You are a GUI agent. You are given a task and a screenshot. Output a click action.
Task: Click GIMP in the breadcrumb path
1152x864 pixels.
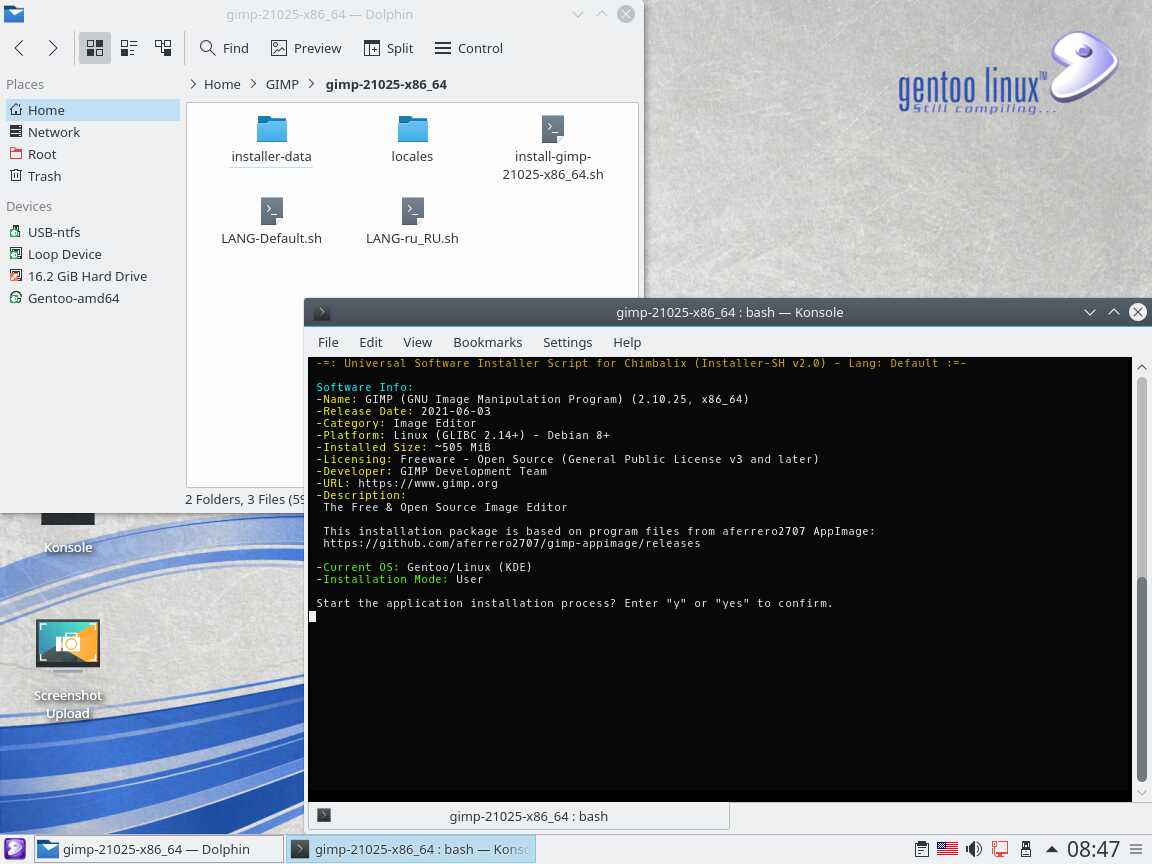coord(282,84)
